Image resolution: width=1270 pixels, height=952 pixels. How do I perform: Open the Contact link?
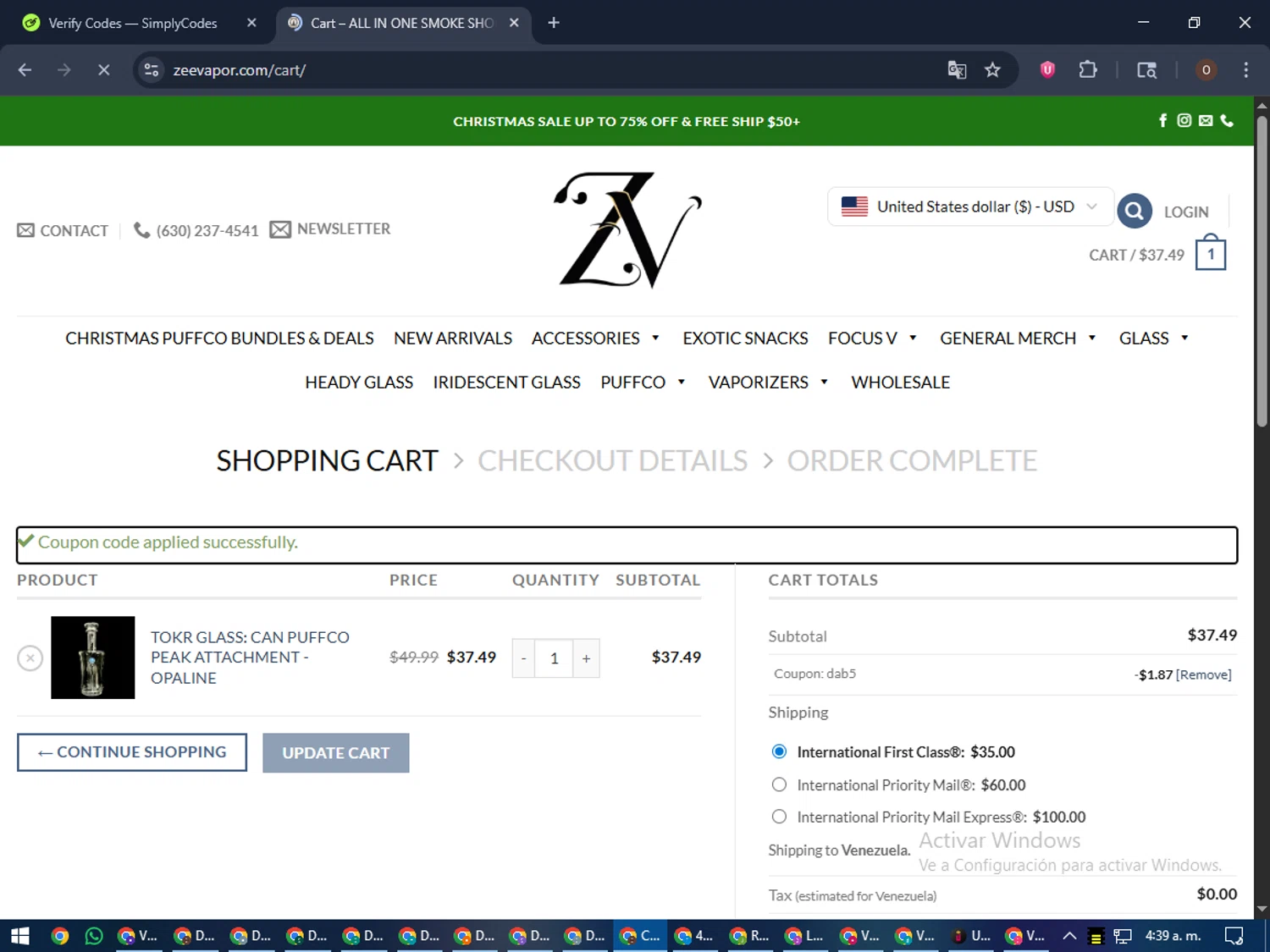tap(63, 230)
